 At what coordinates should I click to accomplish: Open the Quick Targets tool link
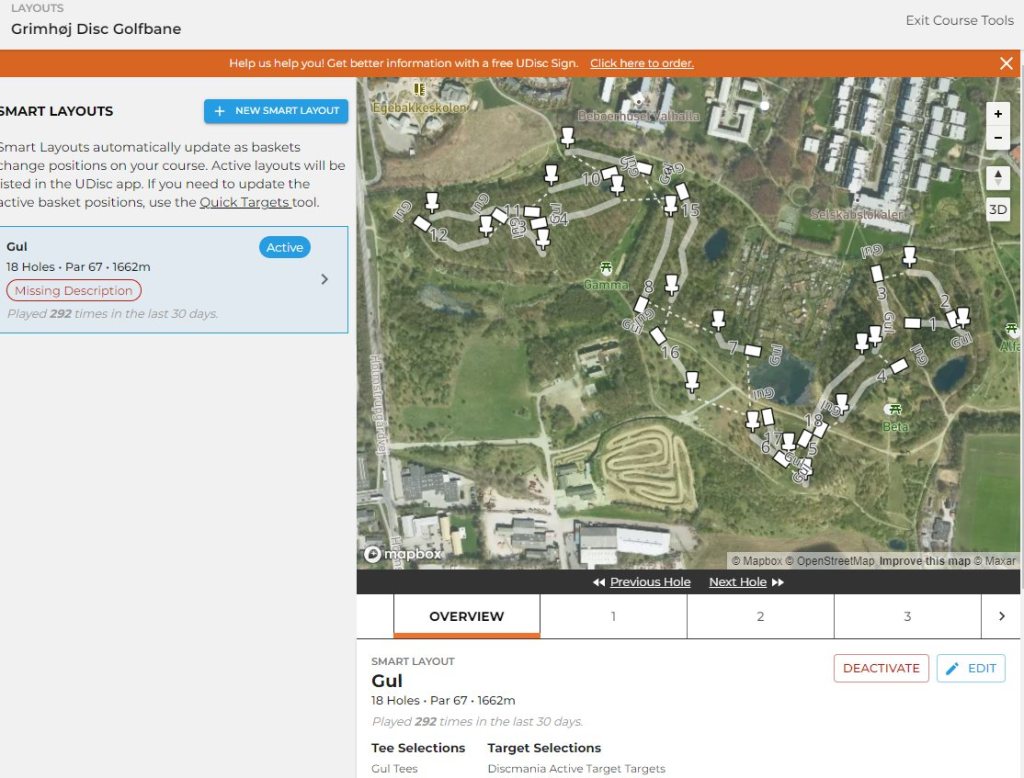pyautogui.click(x=245, y=202)
